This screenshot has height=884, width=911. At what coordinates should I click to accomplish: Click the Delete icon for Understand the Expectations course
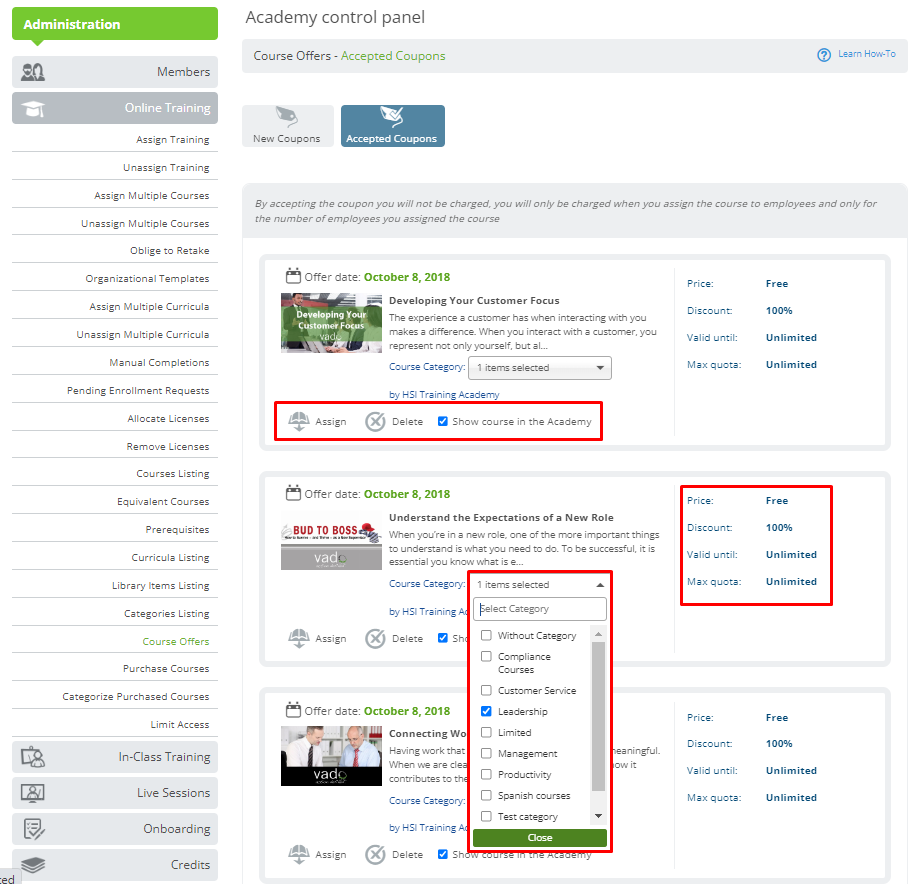click(x=375, y=639)
